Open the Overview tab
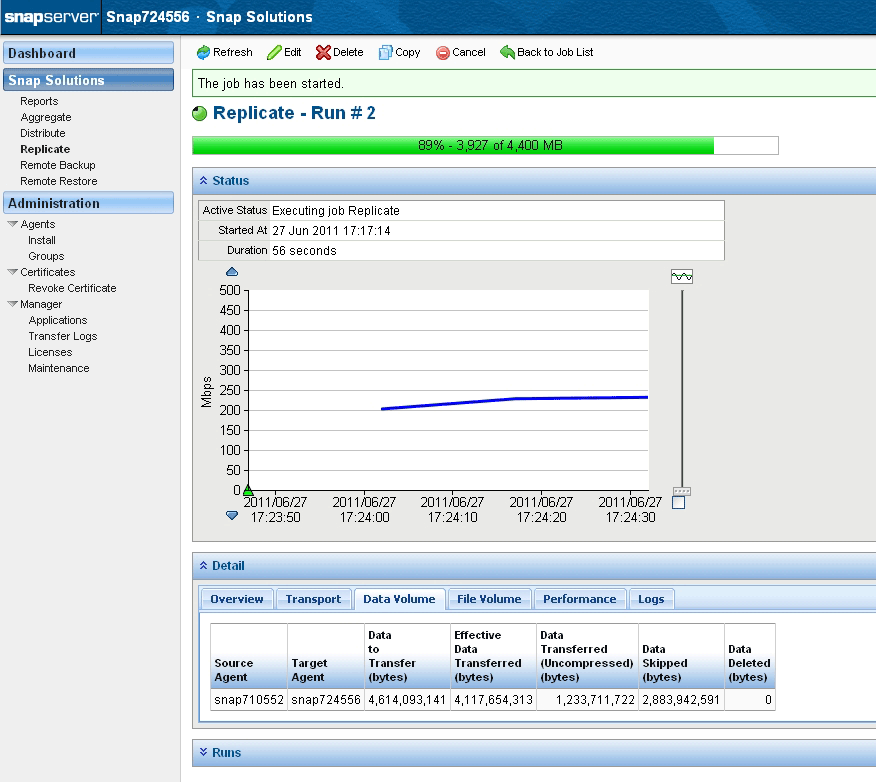Image resolution: width=876 pixels, height=782 pixels. (237, 599)
